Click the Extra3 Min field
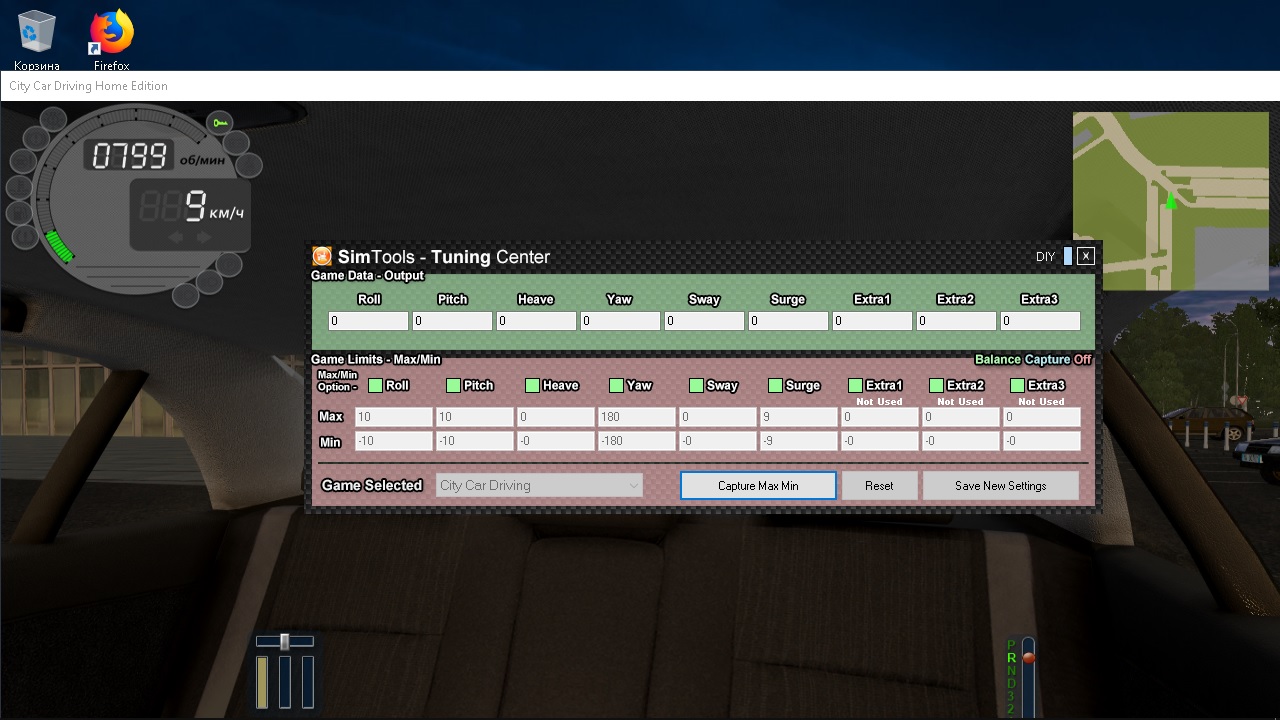Viewport: 1280px width, 720px height. pyautogui.click(x=1042, y=441)
